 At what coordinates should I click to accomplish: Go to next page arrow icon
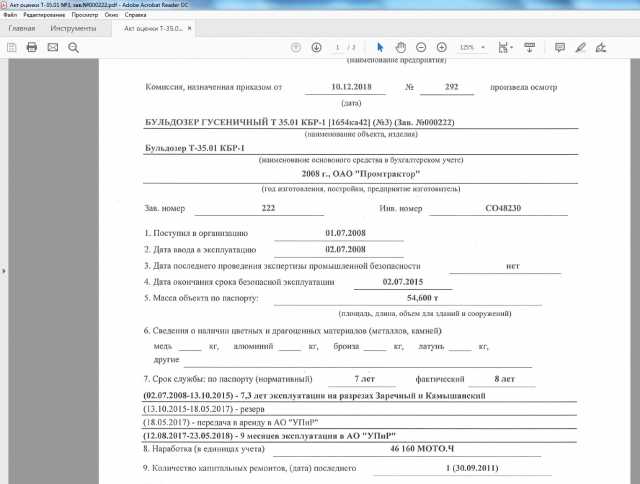click(316, 47)
